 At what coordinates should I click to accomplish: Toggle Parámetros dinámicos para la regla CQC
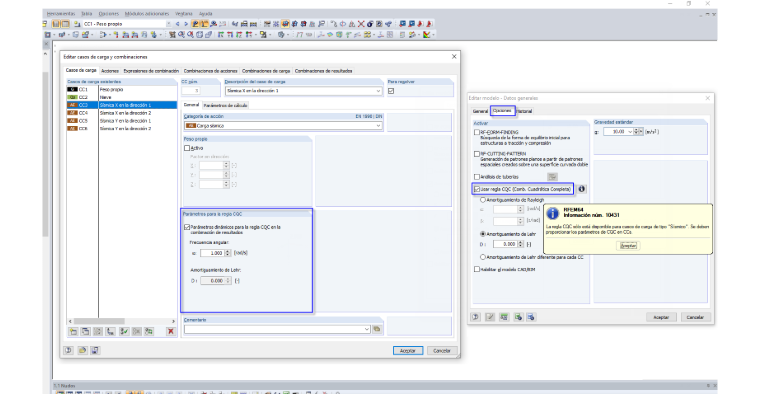click(187, 227)
